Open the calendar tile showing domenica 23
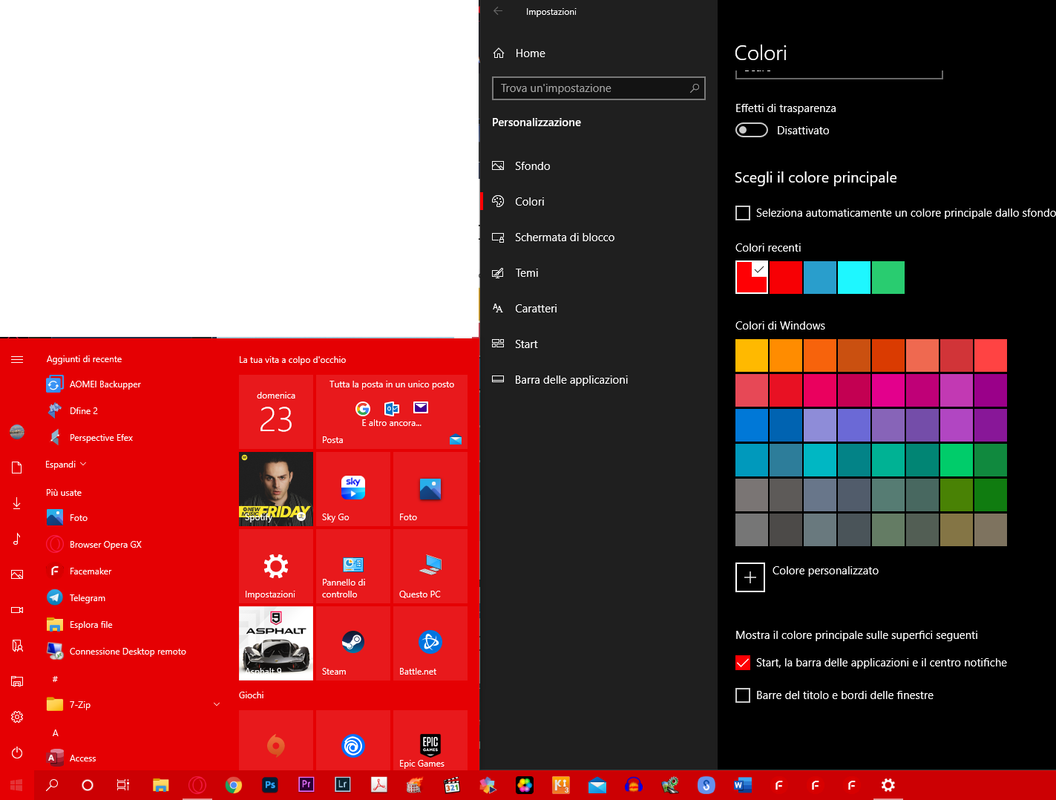1056x800 pixels. (276, 412)
